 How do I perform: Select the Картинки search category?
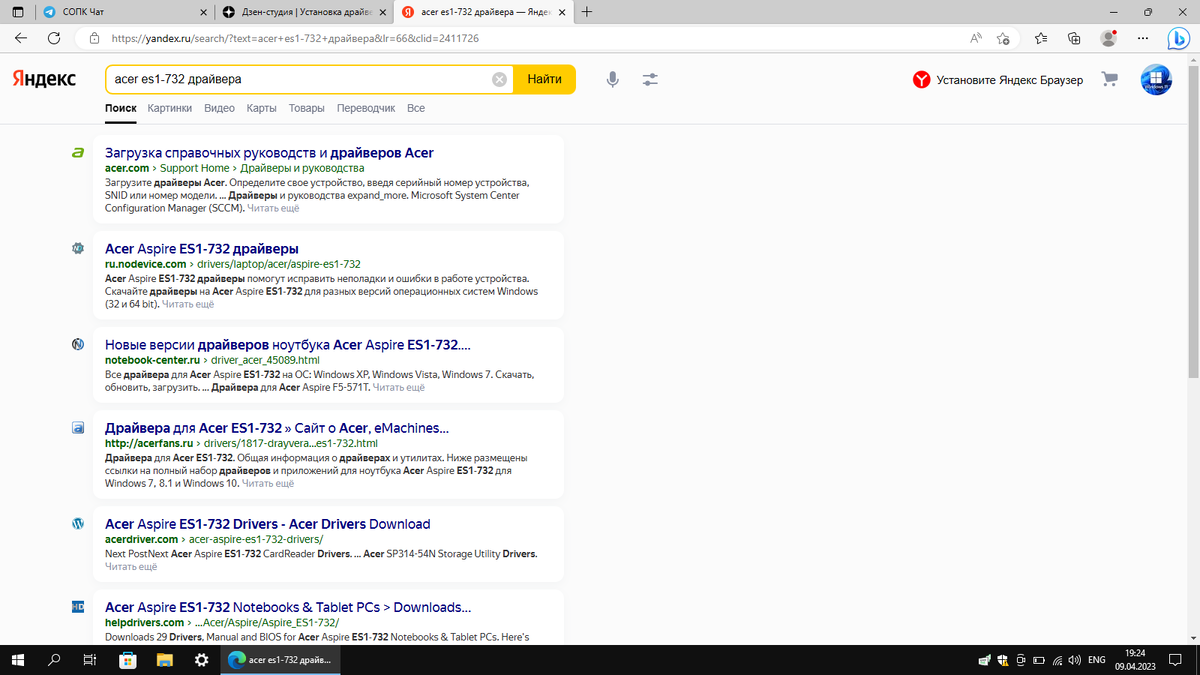[x=170, y=108]
